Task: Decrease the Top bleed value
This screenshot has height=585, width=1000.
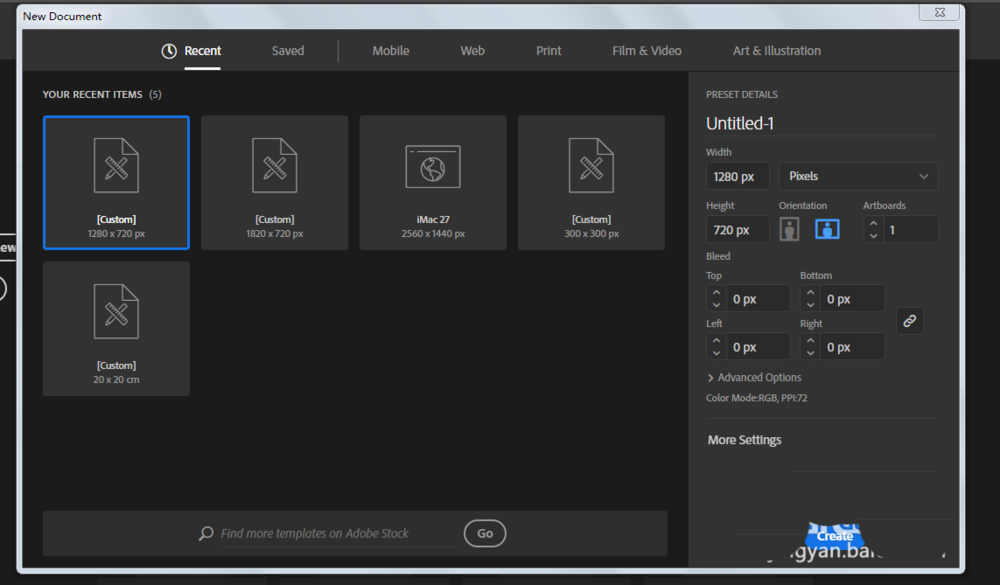Action: 716,305
